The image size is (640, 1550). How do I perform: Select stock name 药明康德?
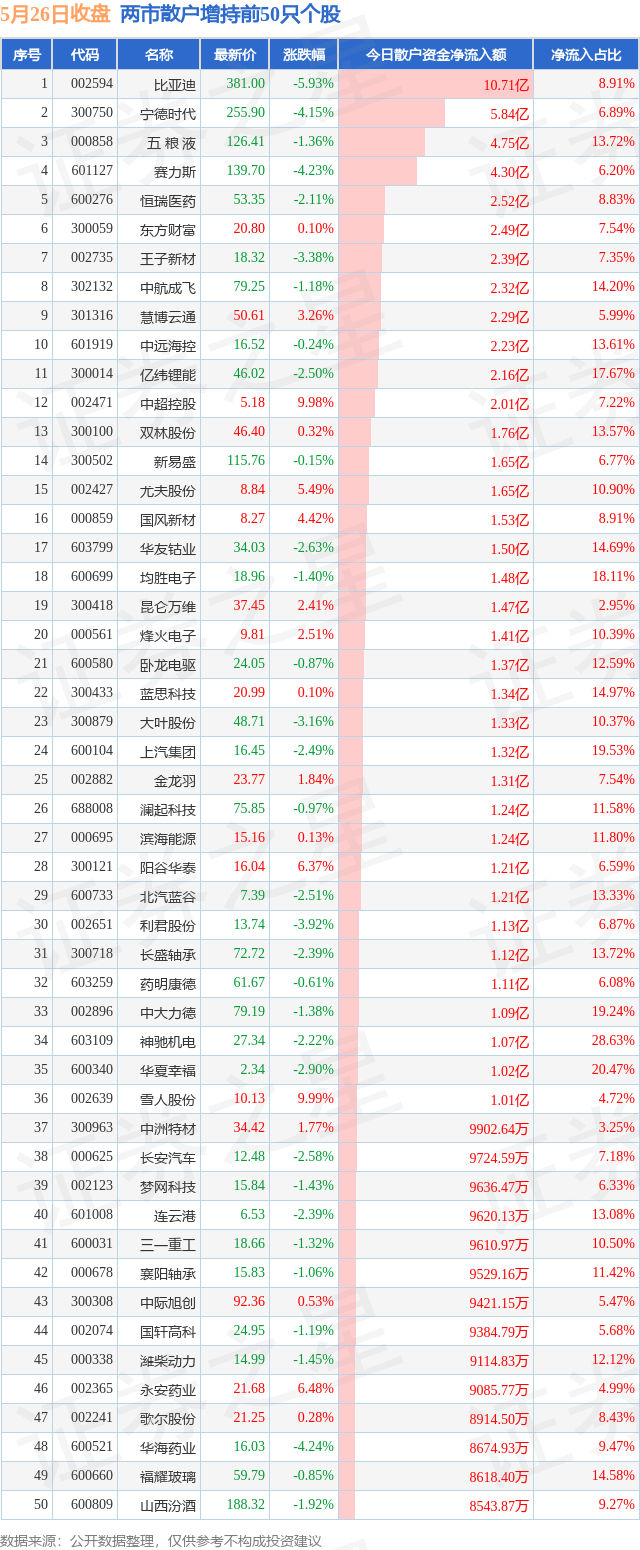tap(168, 984)
